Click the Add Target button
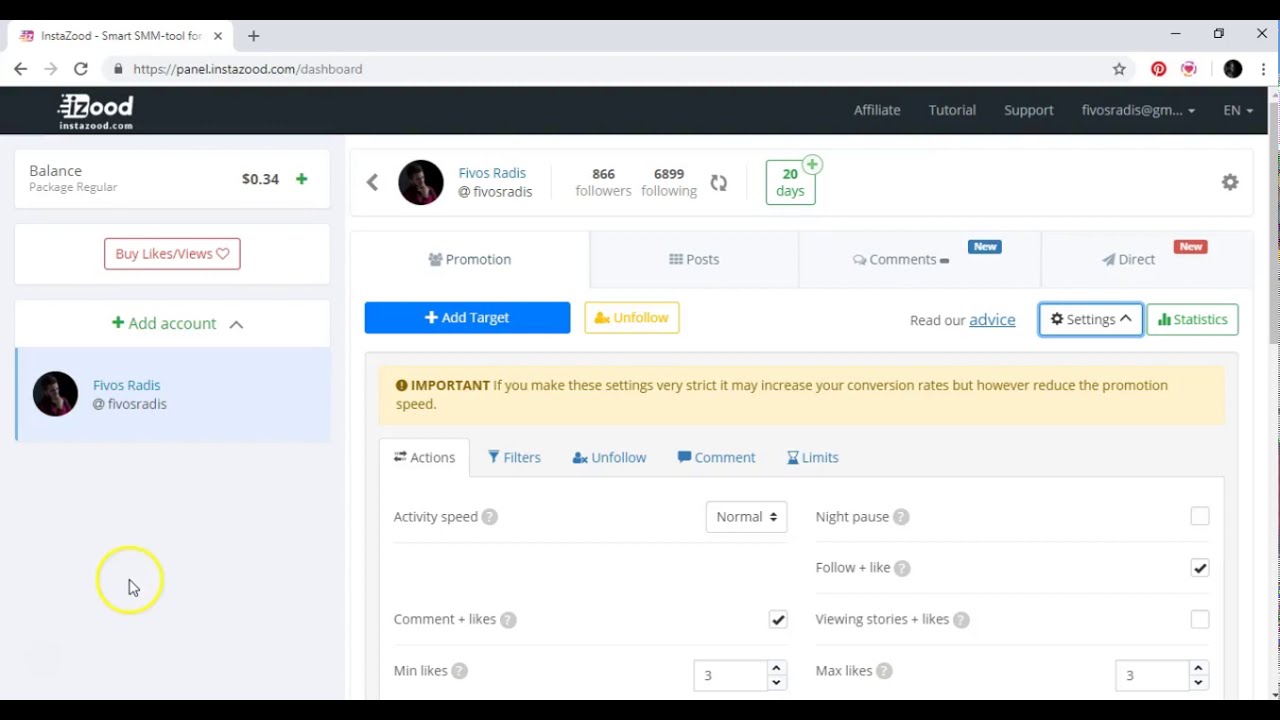This screenshot has width=1280, height=720. point(467,318)
